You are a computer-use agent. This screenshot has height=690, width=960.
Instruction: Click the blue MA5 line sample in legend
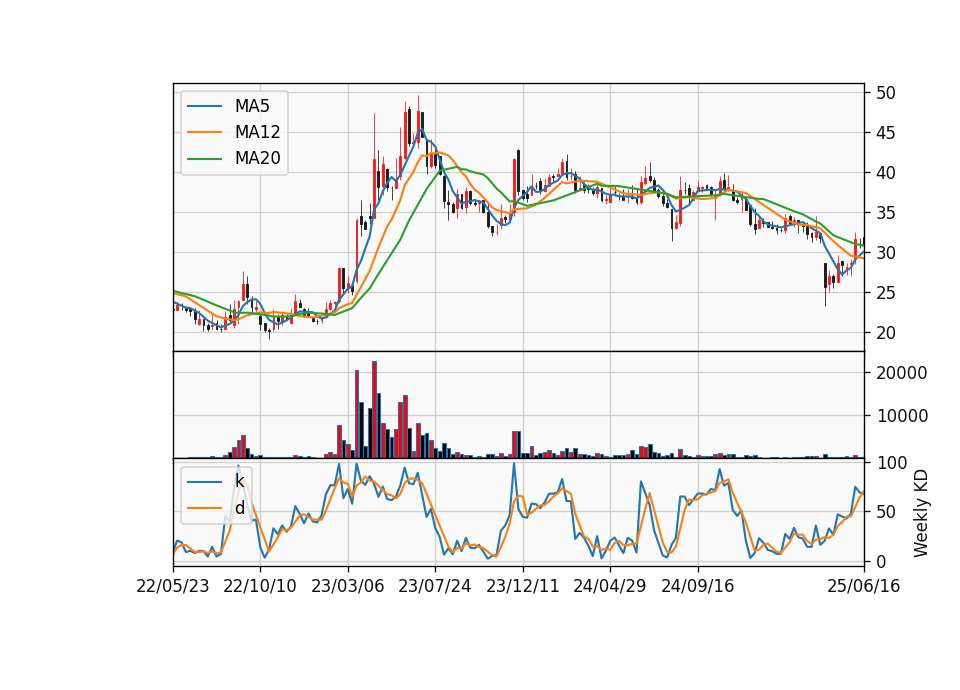[x=204, y=106]
